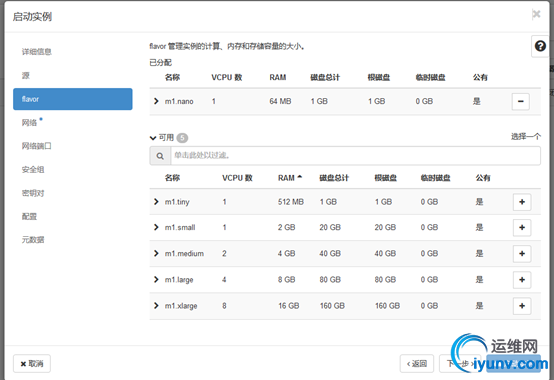The image size is (554, 380).
Task: Sort available flavors by VCPU 数 column
Action: [x=237, y=178]
